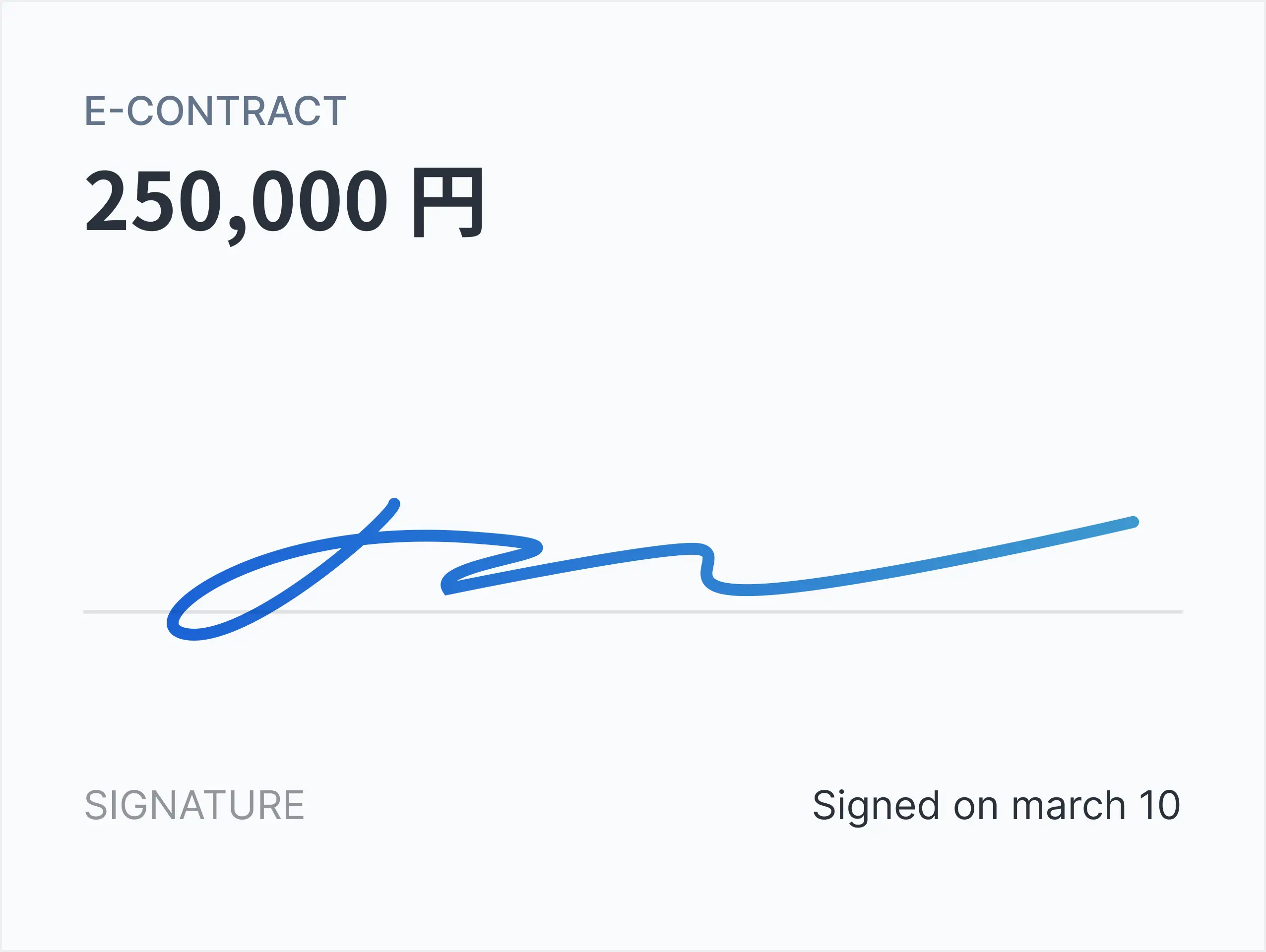Screen dimensions: 1266x952
Task: Click the day number "10" in the signing date
Action: point(1159,806)
